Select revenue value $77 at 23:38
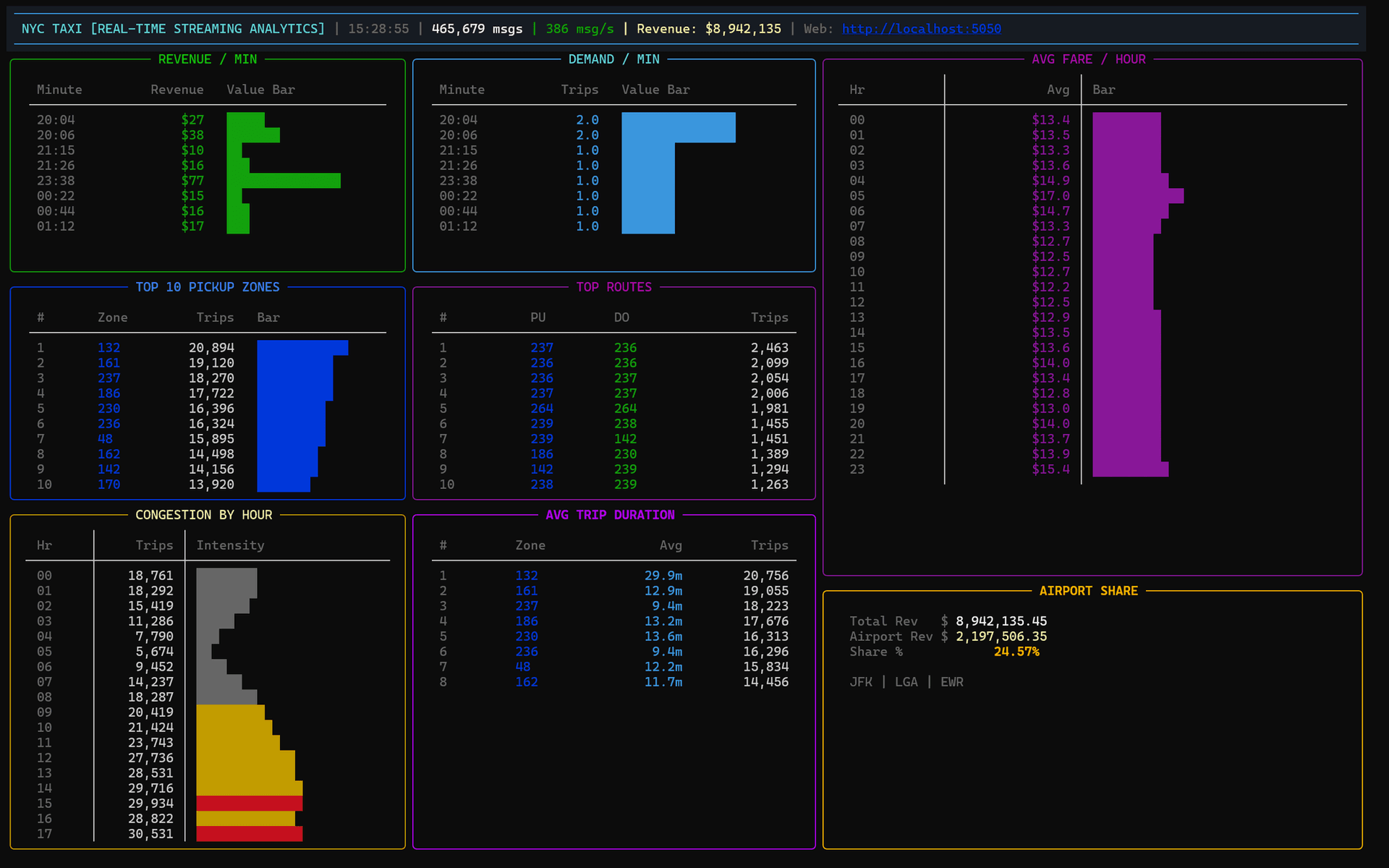 [192, 181]
